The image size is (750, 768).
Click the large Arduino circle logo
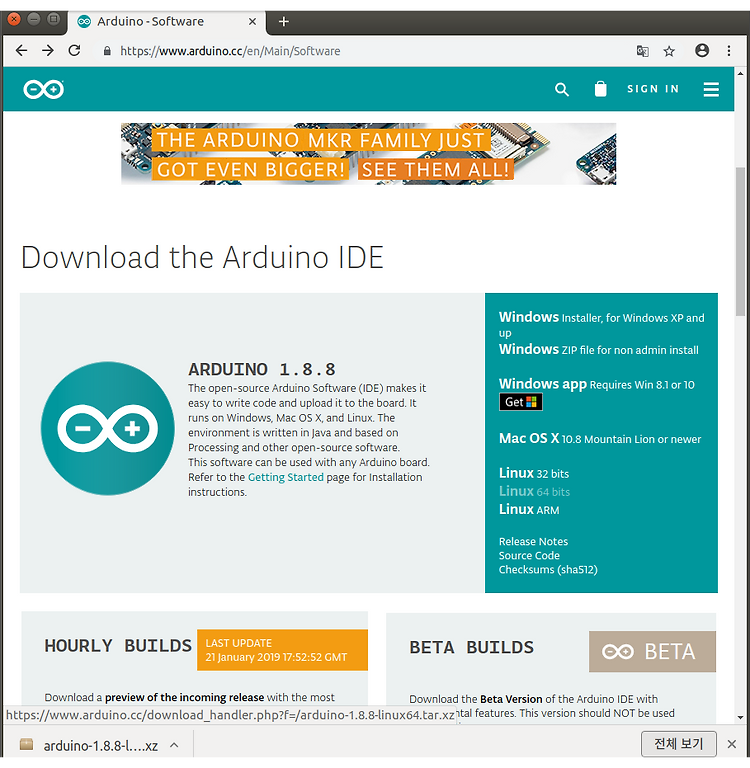[x=108, y=429]
